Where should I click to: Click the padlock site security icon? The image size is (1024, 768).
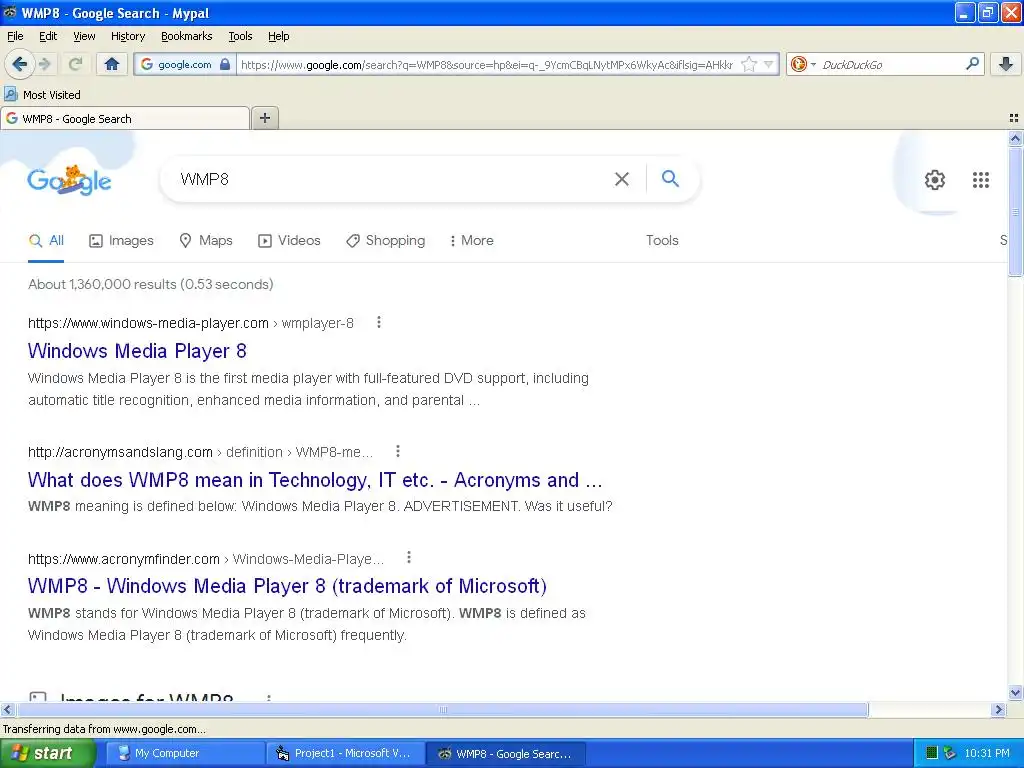(x=225, y=64)
